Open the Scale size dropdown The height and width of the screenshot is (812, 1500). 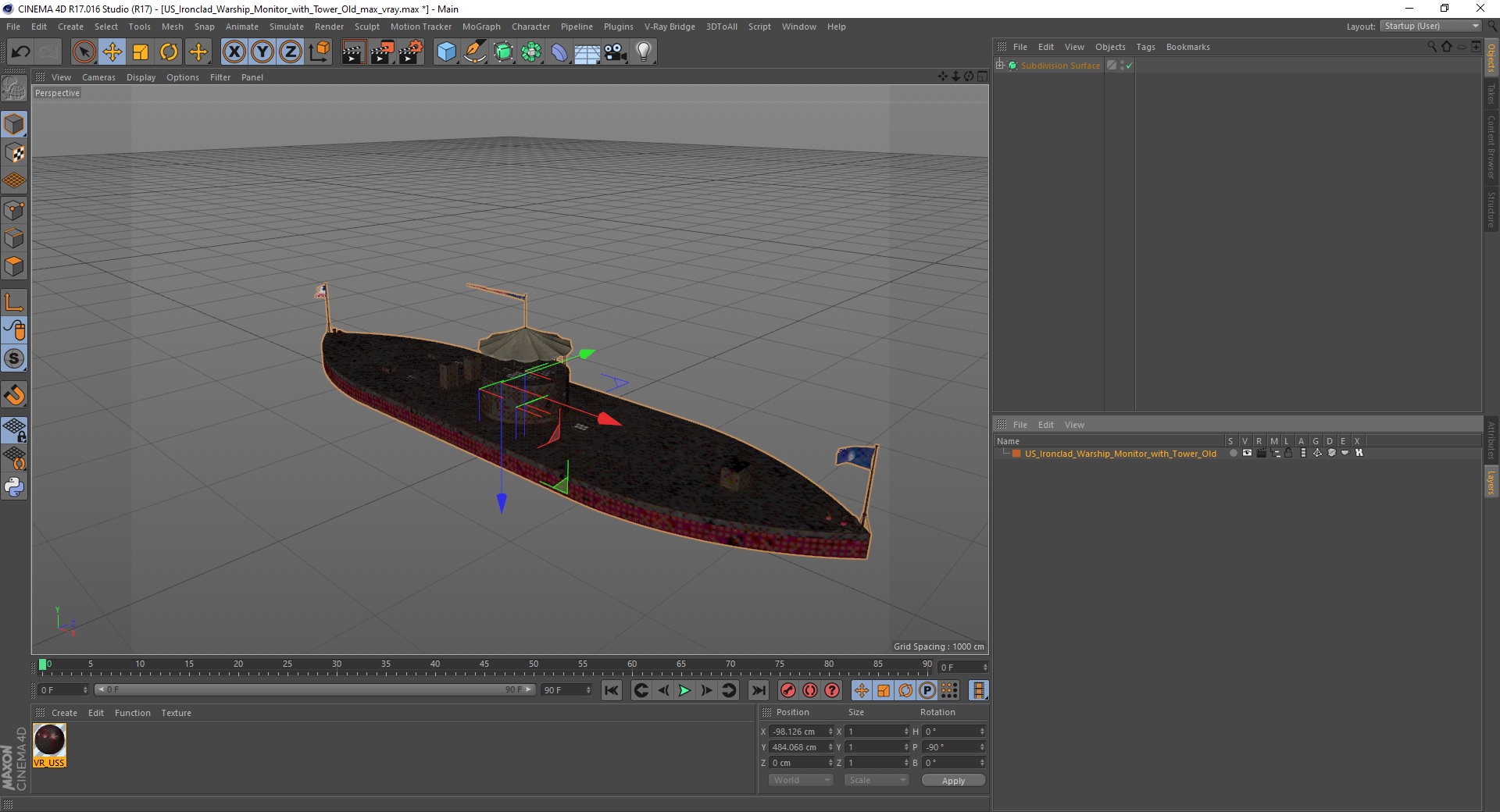[877, 780]
